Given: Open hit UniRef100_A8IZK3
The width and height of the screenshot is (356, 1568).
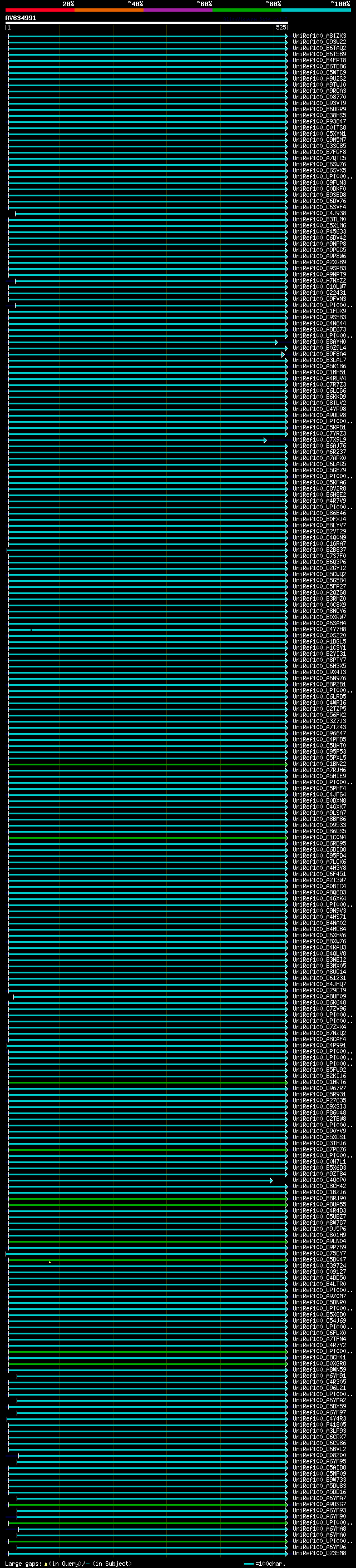Looking at the screenshot, I should 319,36.
